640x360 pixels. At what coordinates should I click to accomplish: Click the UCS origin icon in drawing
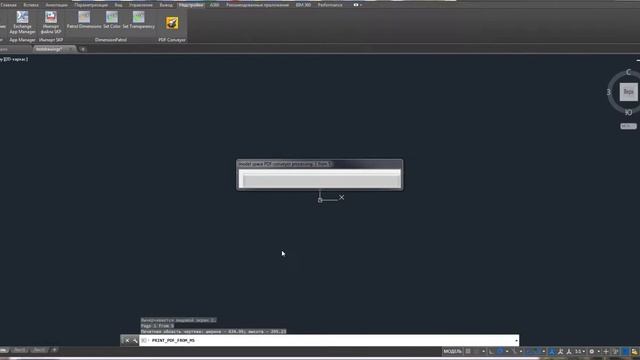(x=320, y=200)
